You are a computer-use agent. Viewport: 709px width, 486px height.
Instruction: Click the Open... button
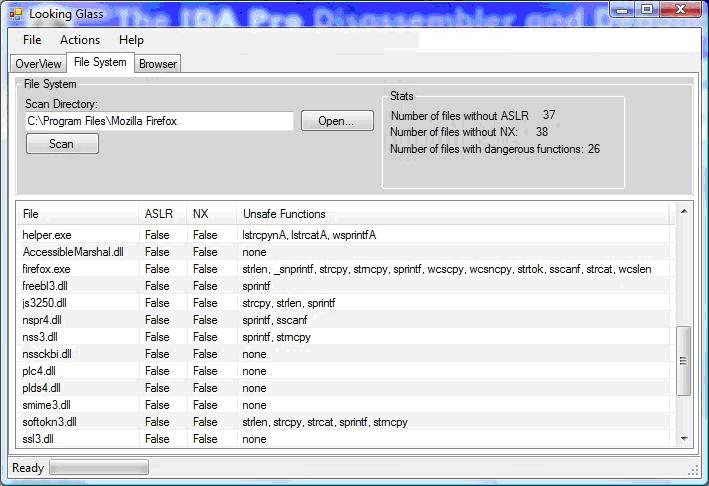pyautogui.click(x=337, y=121)
